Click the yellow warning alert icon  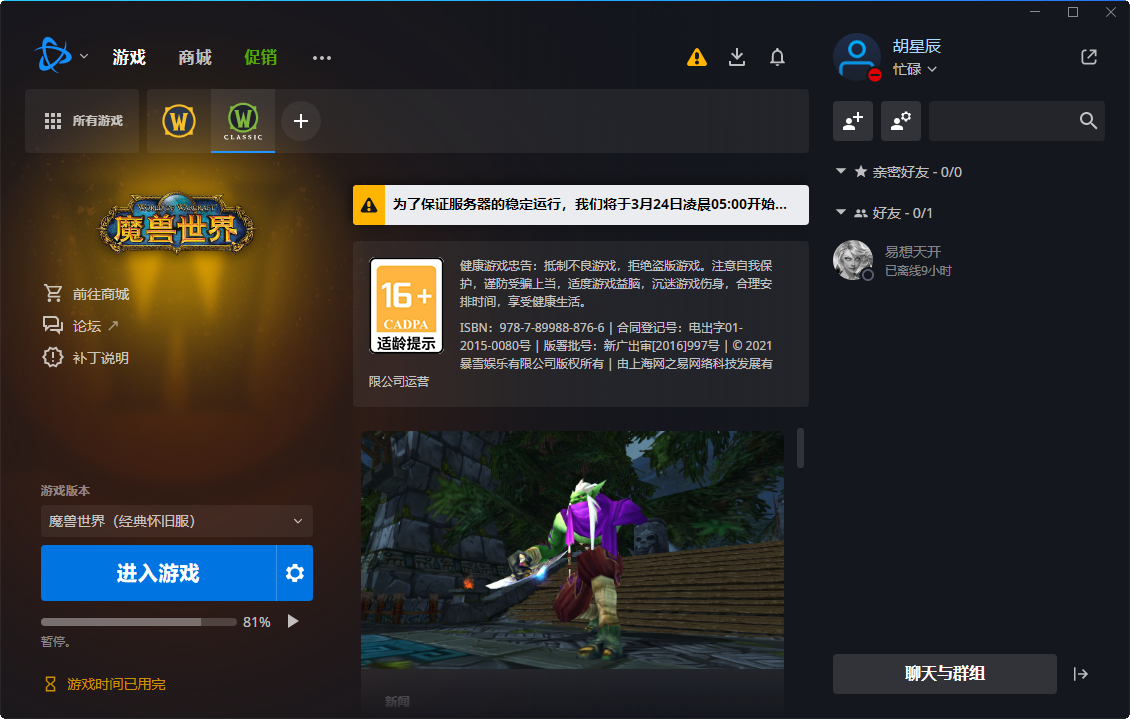coord(697,57)
